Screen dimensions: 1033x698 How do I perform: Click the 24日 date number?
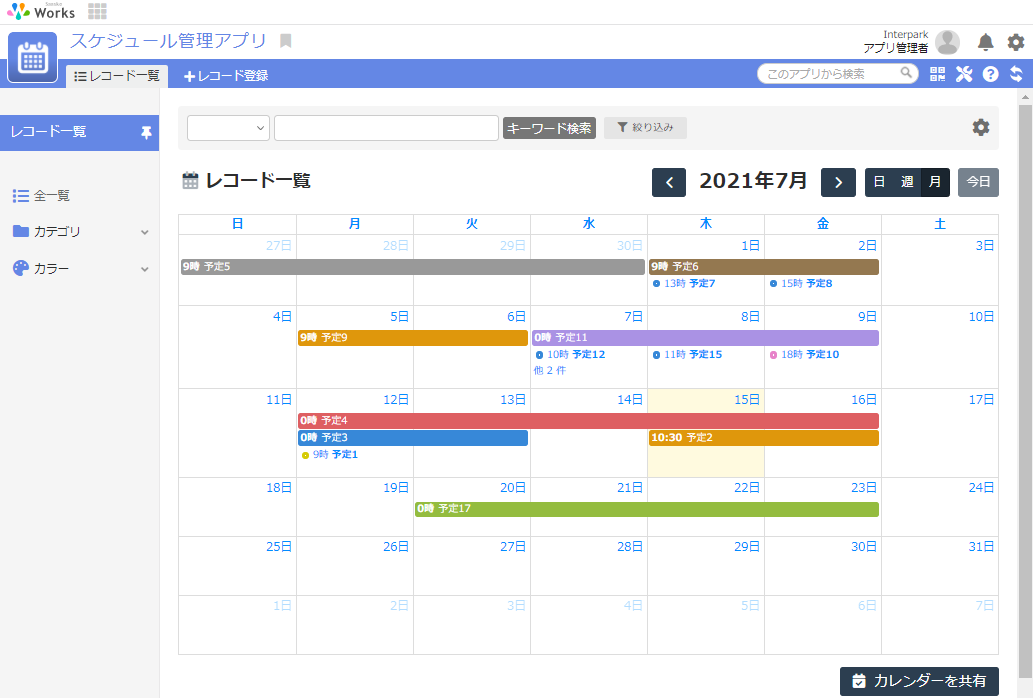tap(981, 488)
